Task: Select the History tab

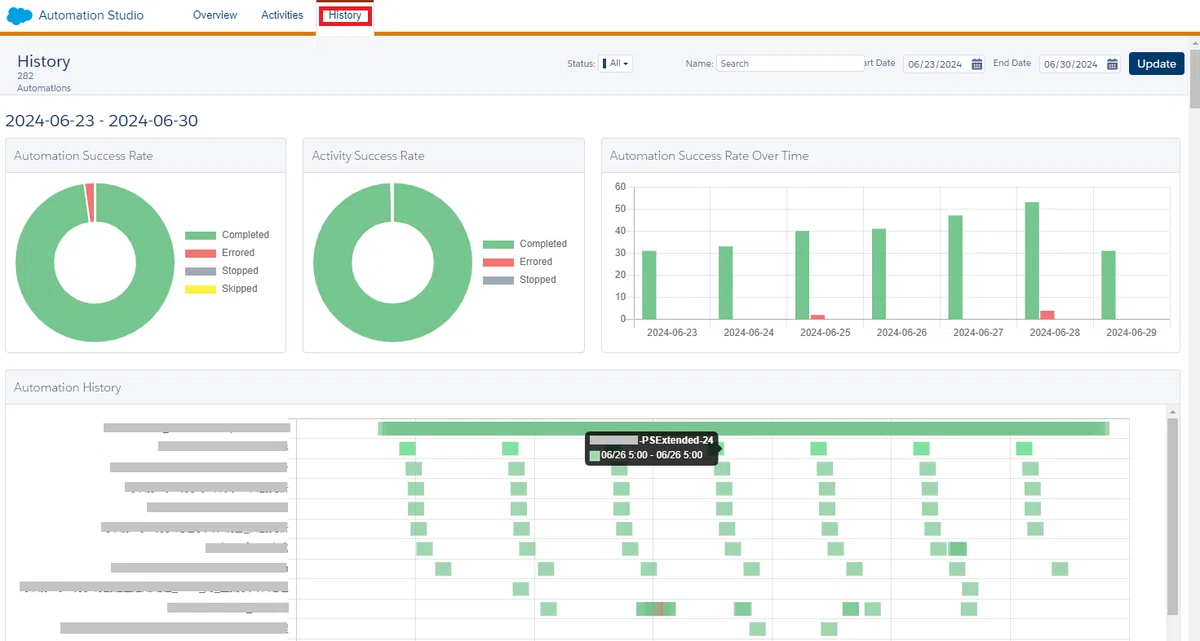Action: pyautogui.click(x=345, y=15)
